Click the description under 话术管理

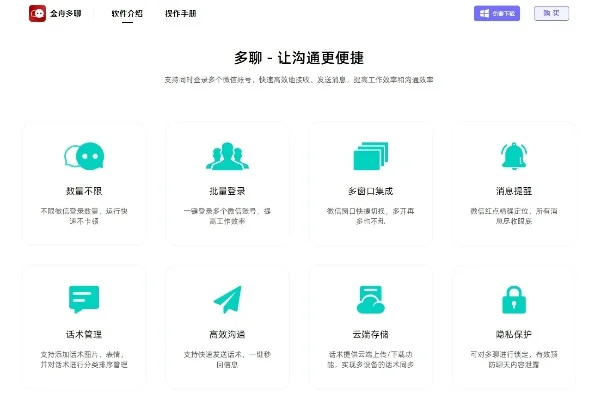pyautogui.click(x=84, y=359)
